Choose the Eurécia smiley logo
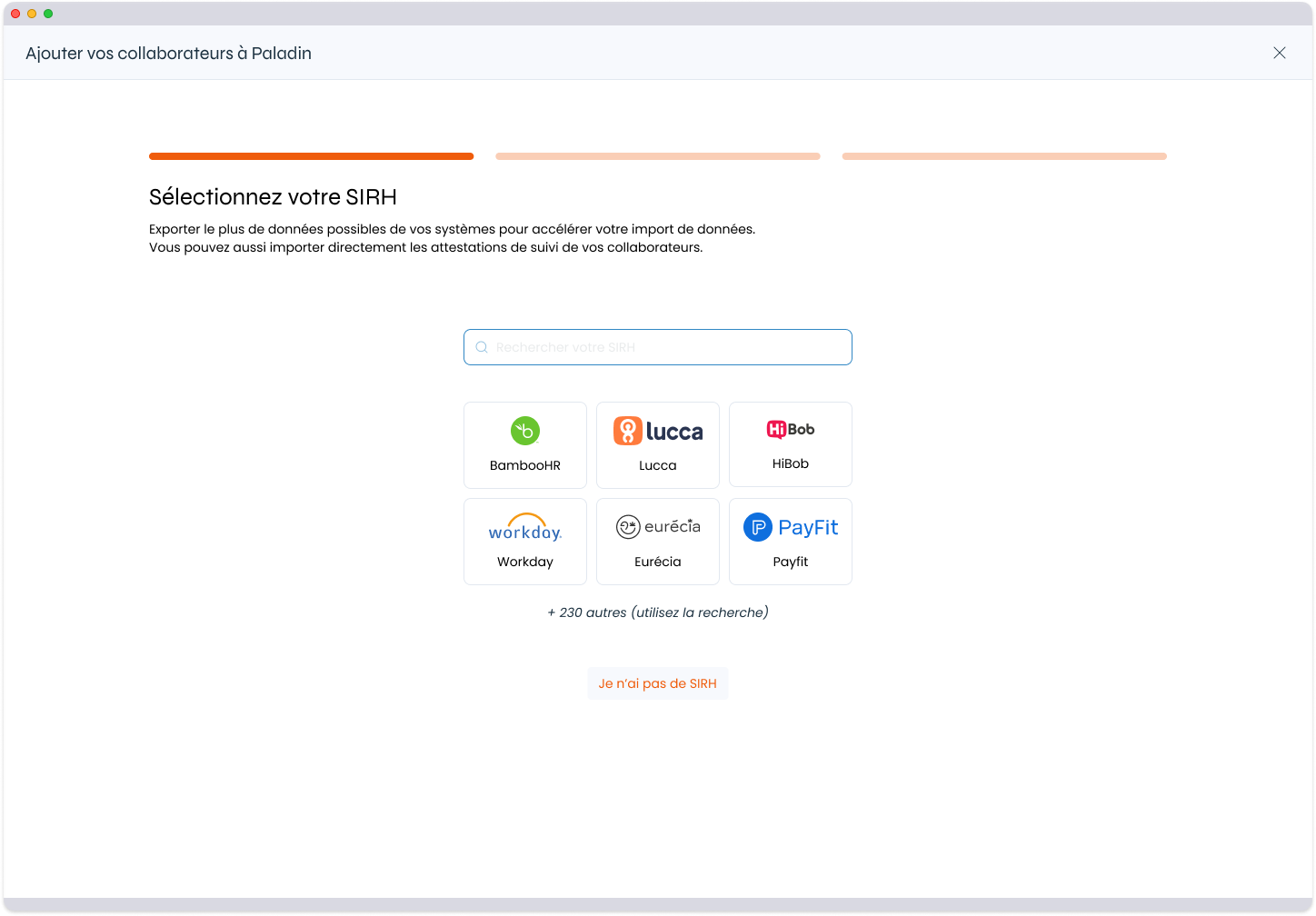Screen dimensions: 1316x916 coord(658,527)
